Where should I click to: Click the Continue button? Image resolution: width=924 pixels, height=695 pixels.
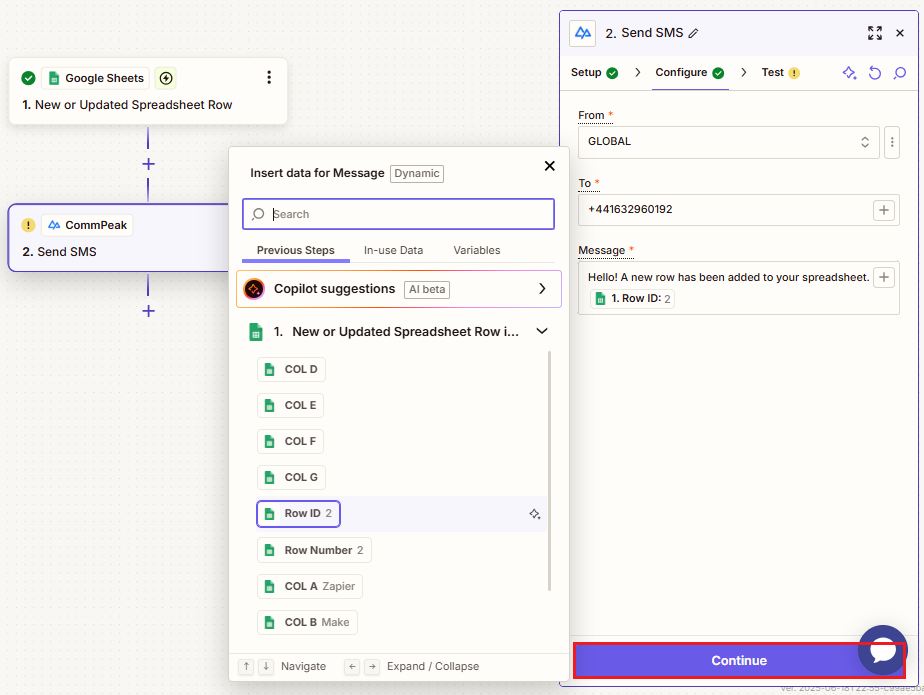click(x=739, y=661)
